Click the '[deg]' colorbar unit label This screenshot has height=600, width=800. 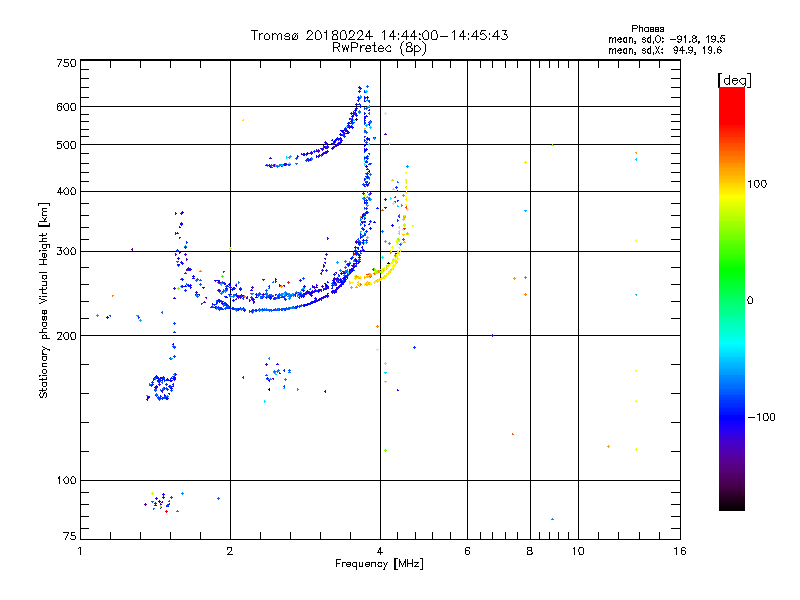click(734, 80)
